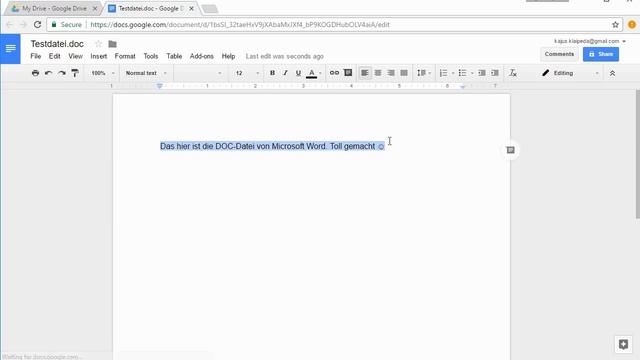The height and width of the screenshot is (360, 640).
Task: Redo the last action
Action: [x=62, y=73]
